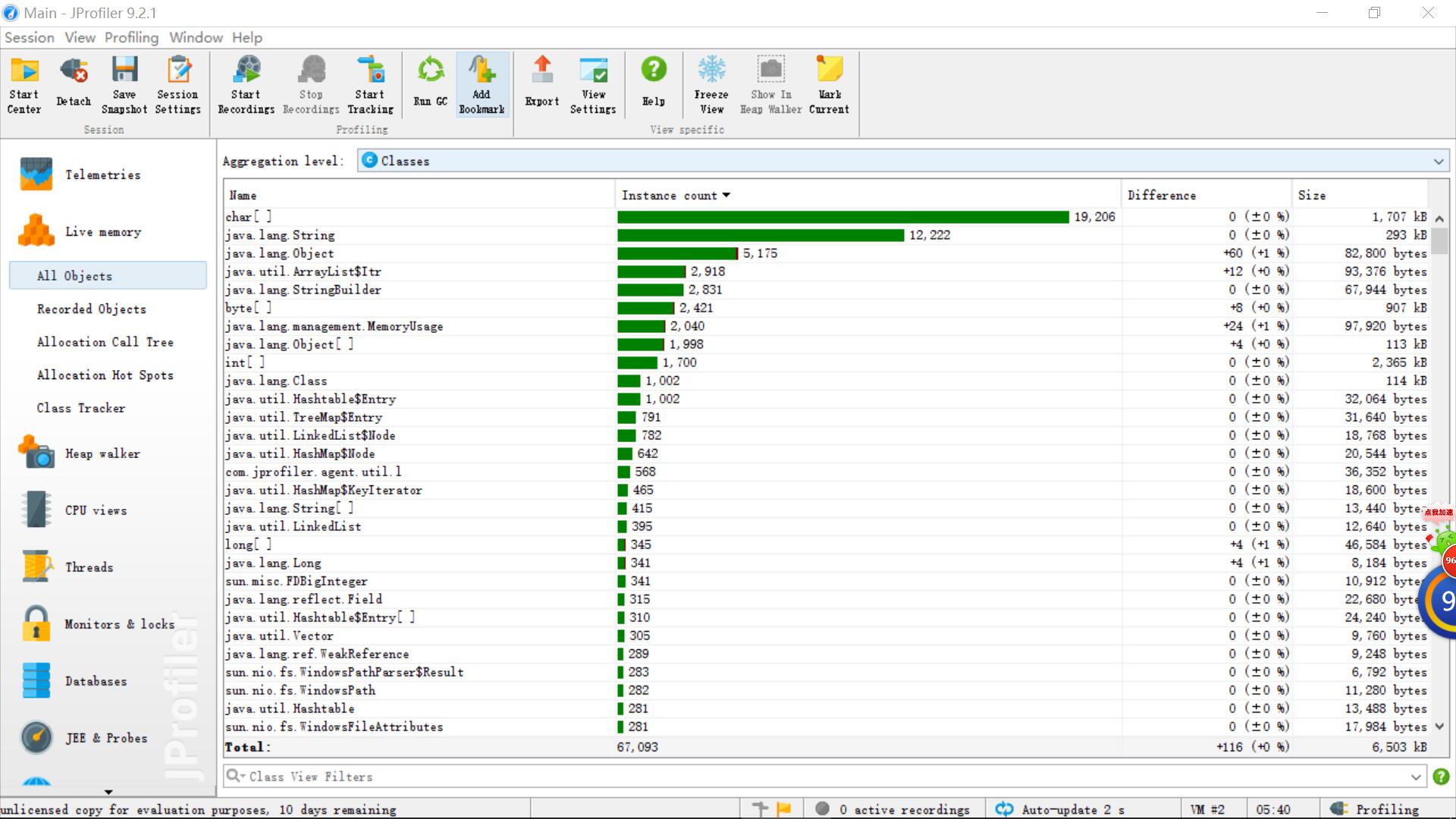Click the table scrollbar up arrow
This screenshot has width=1456, height=819.
(1439, 218)
